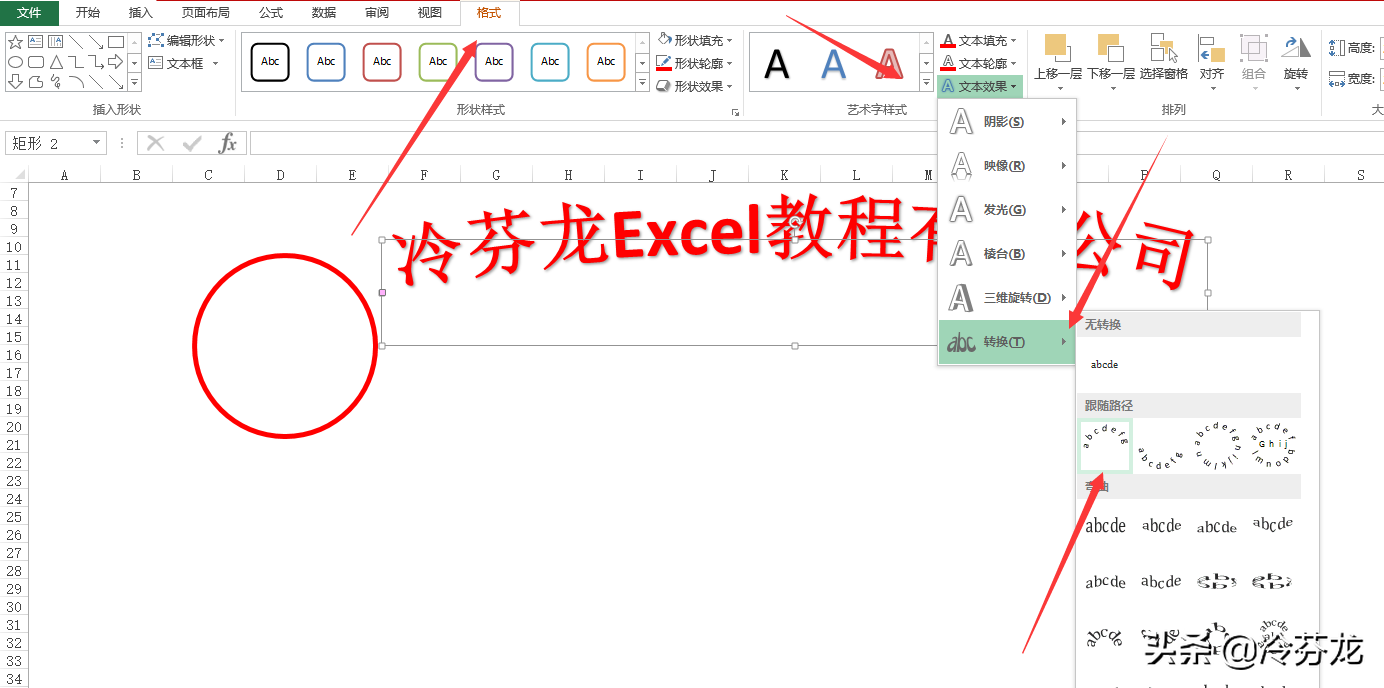Open Shape Fill (形状填充) dropdown
1384x688 pixels.
pyautogui.click(x=695, y=40)
